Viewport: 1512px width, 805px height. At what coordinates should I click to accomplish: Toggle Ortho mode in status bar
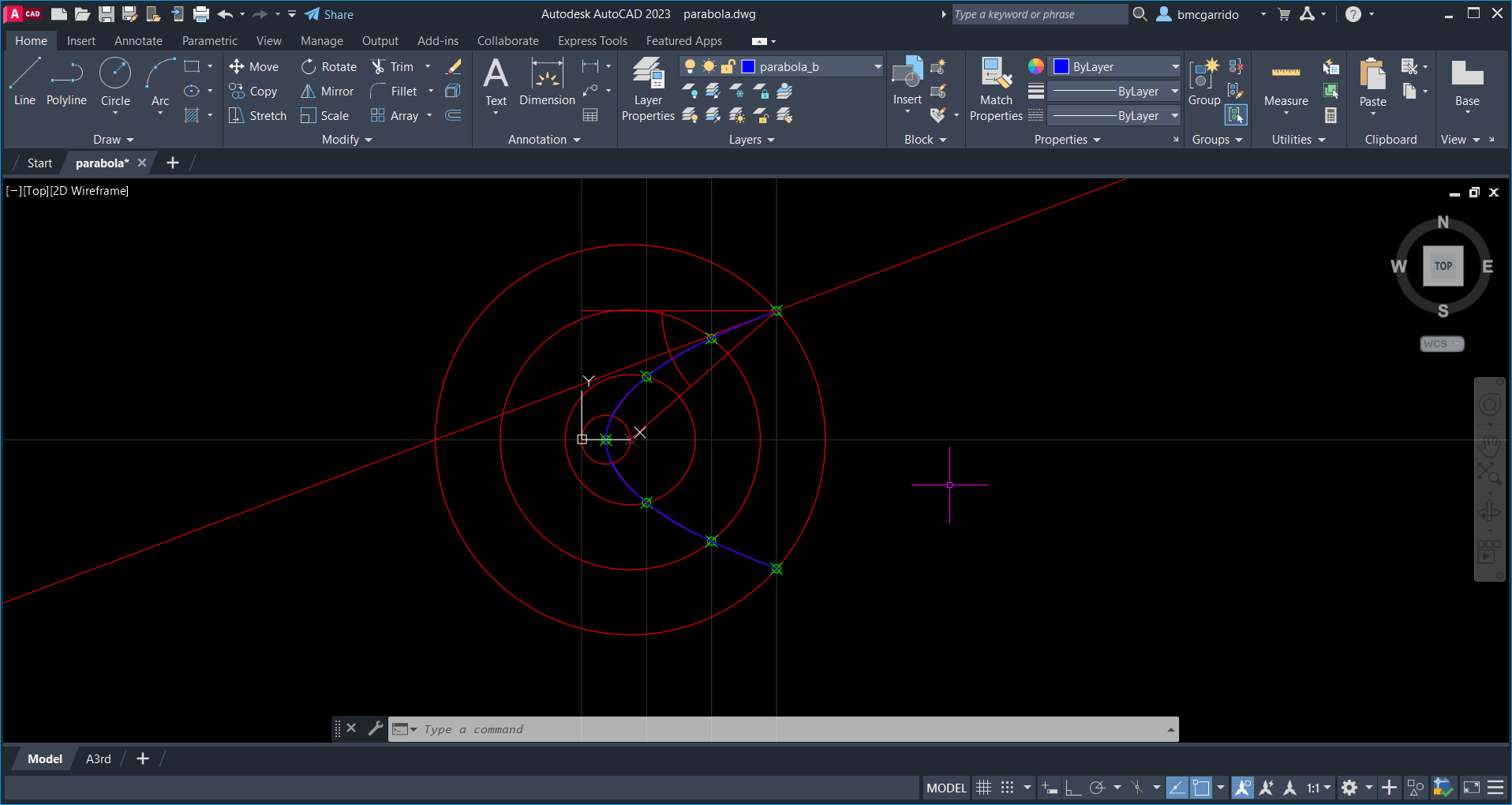point(1072,788)
